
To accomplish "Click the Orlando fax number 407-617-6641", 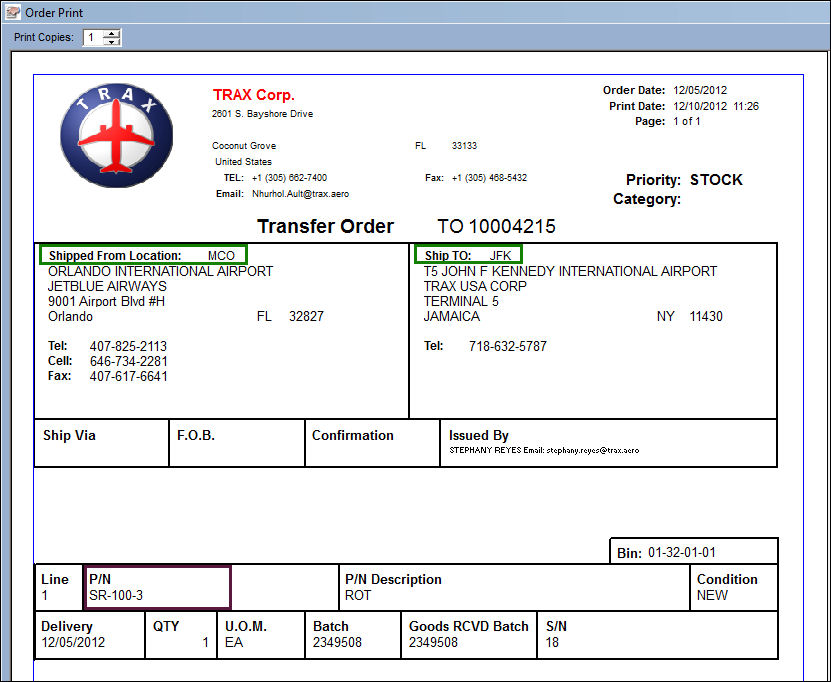I will [128, 376].
